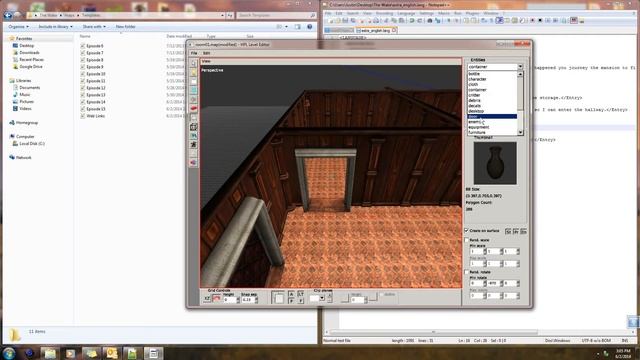The image size is (640, 360).
Task: Open Google Drive in Explorer sidebar
Action: (x=31, y=67)
